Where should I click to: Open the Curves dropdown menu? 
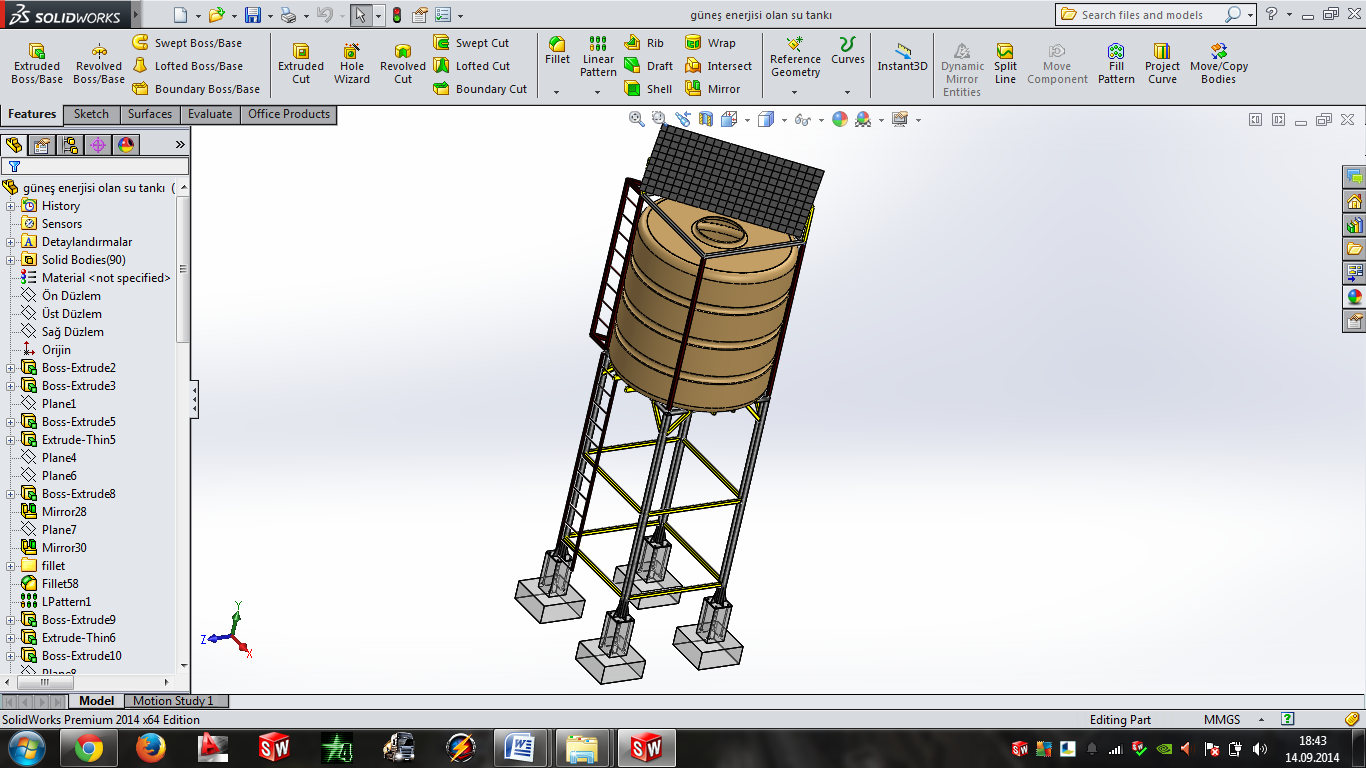coord(847,92)
